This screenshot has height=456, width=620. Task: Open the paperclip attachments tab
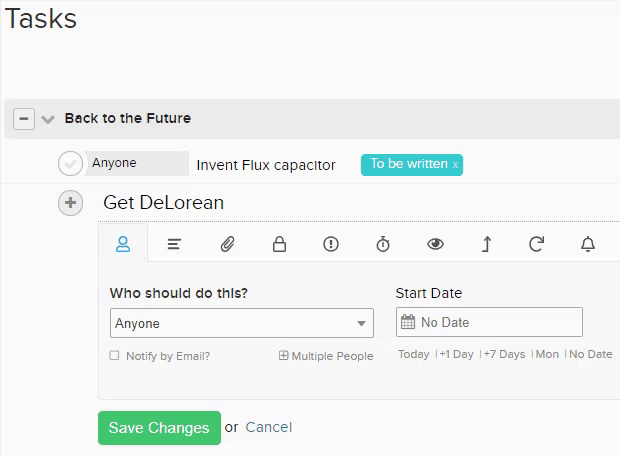pyautogui.click(x=227, y=244)
